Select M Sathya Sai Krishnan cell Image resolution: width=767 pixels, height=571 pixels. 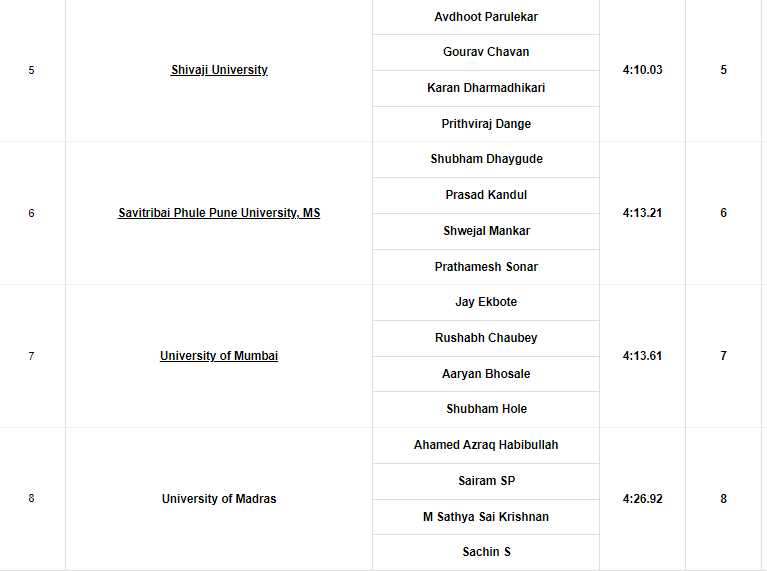[x=486, y=517]
